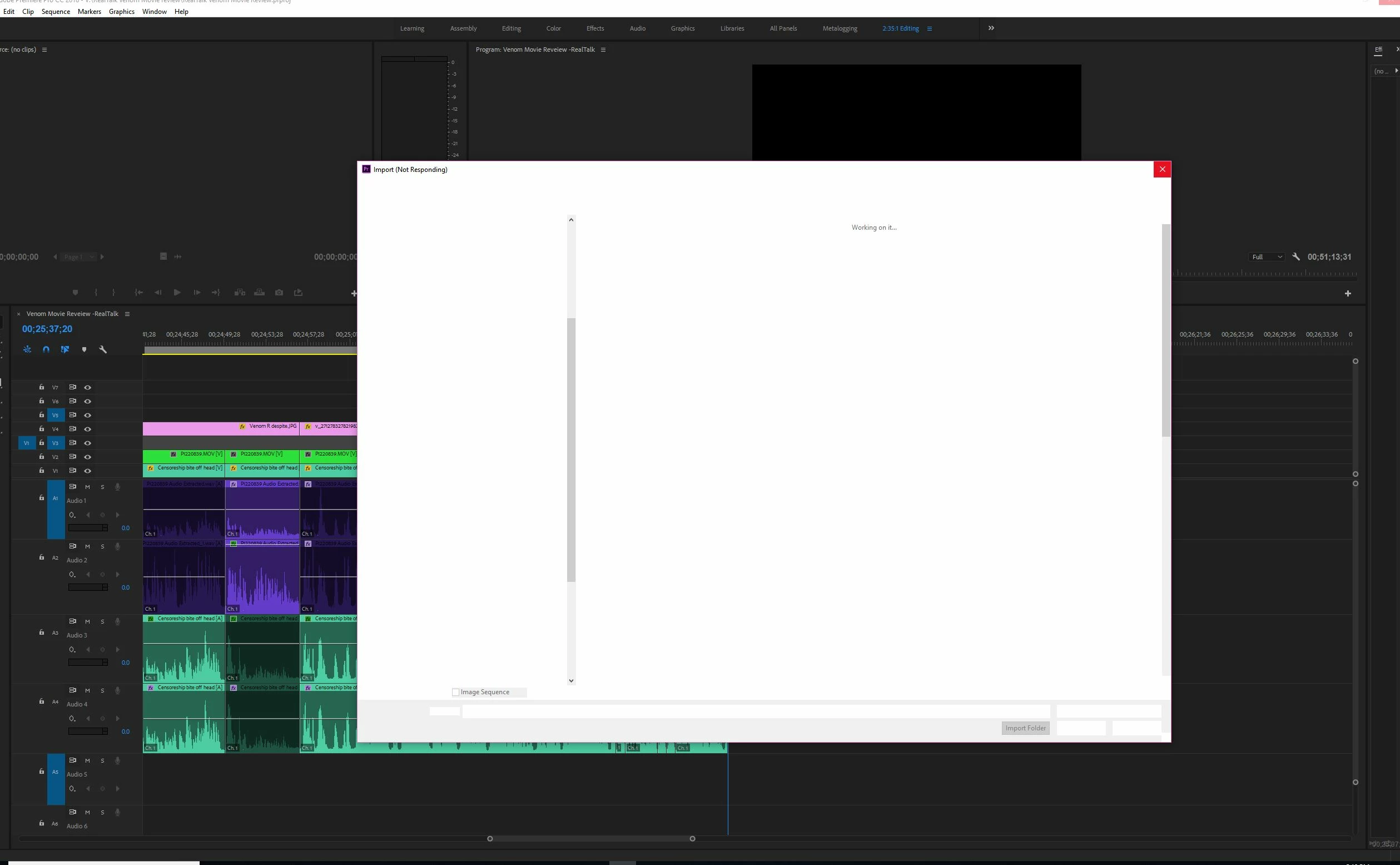Click the Add Marker icon in timeline
Viewport: 1400px width, 865px height.
pos(84,349)
